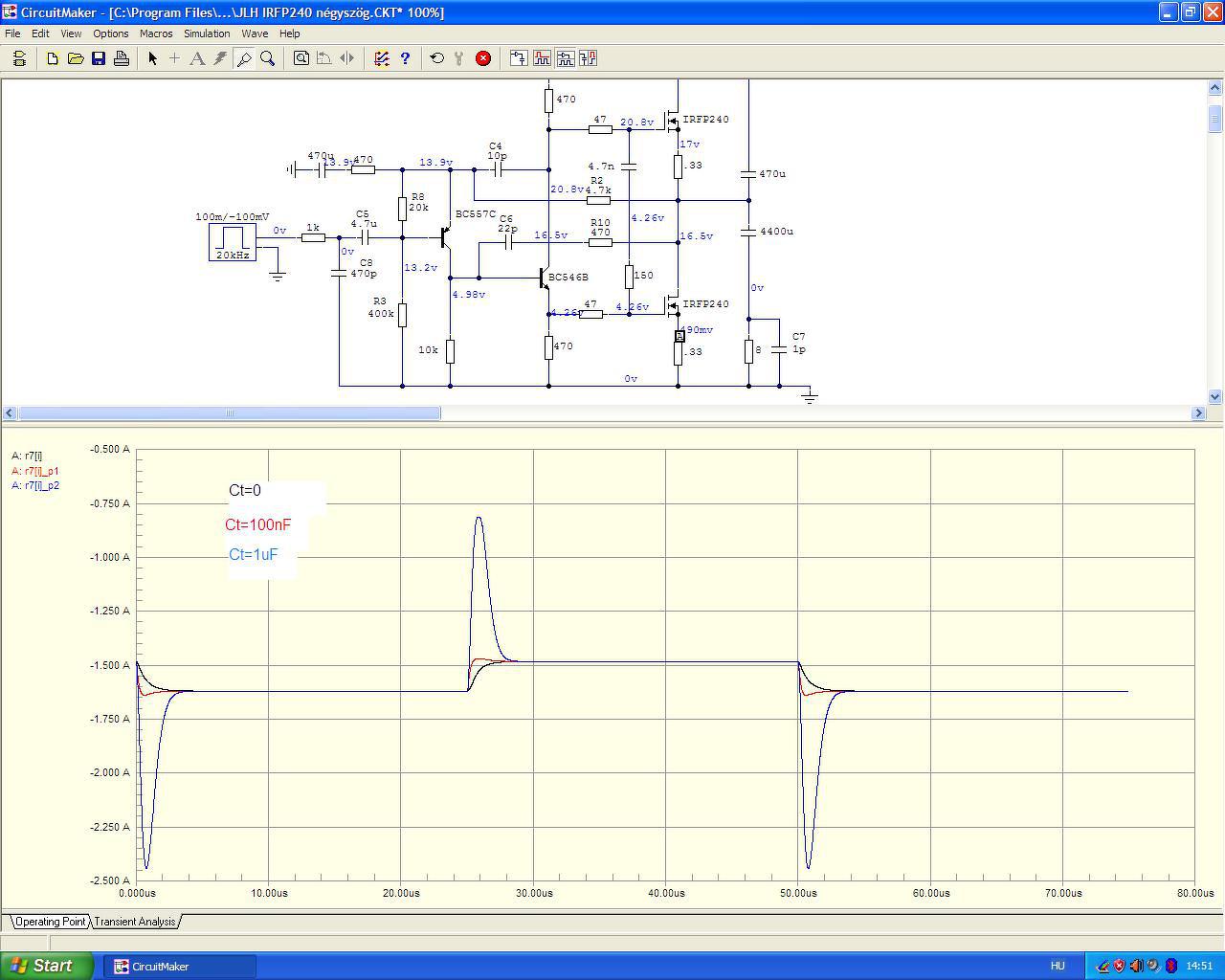Screen dimensions: 1225x980
Task: Click the BC546B transistor label
Action: [568, 278]
